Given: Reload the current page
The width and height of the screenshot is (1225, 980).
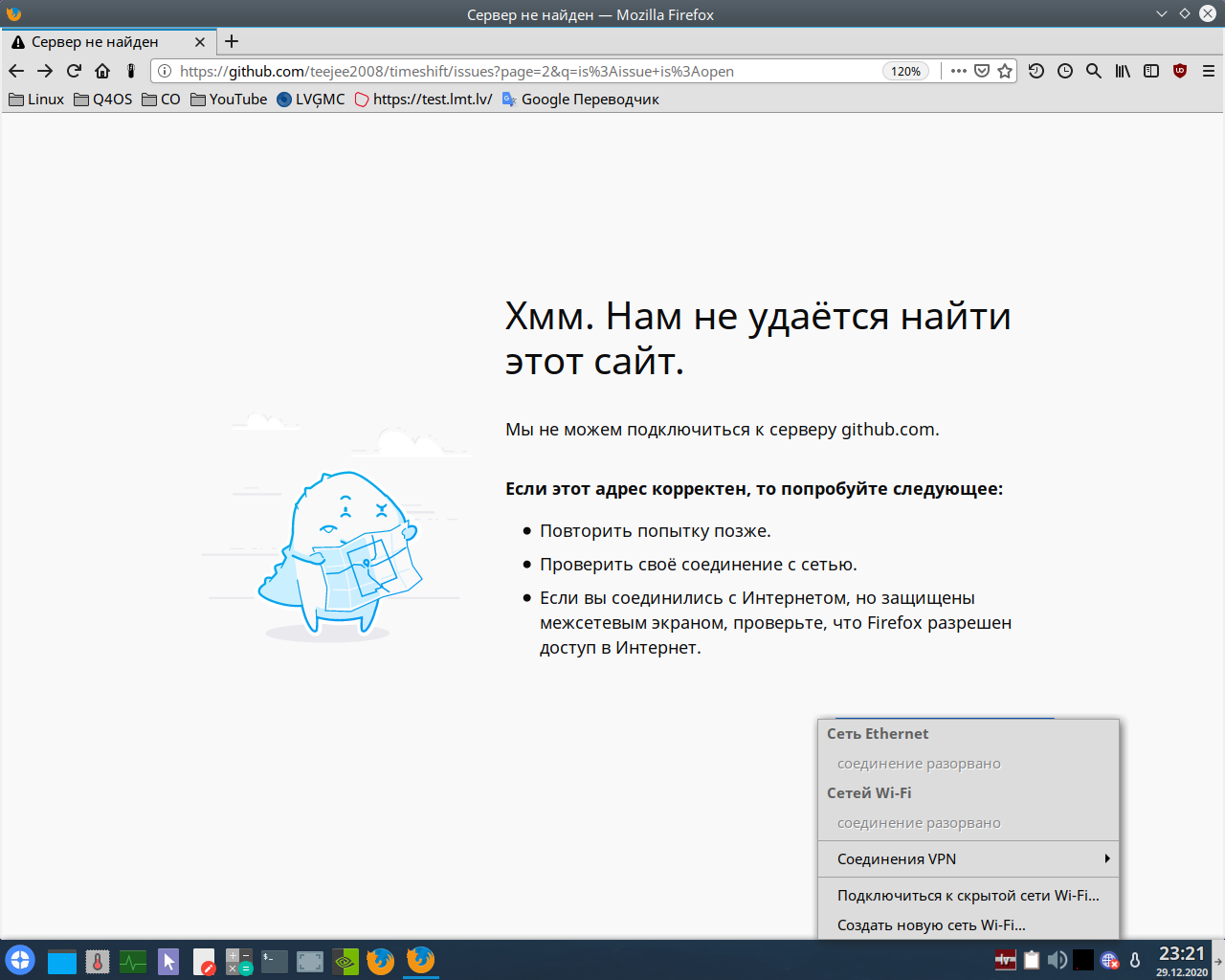Looking at the screenshot, I should pos(74,71).
